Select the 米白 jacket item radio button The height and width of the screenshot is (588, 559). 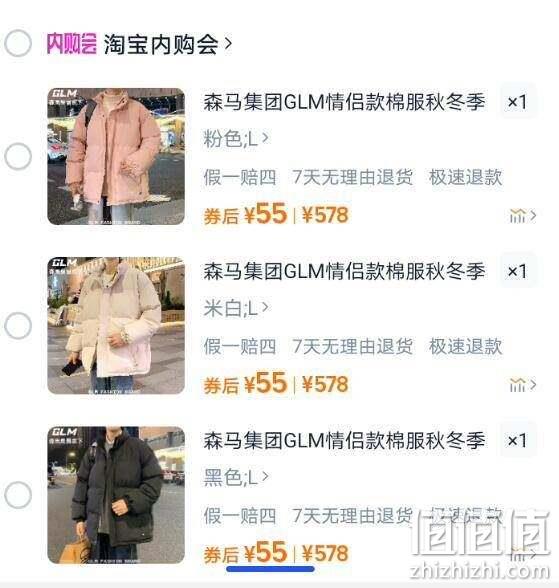coord(18,326)
